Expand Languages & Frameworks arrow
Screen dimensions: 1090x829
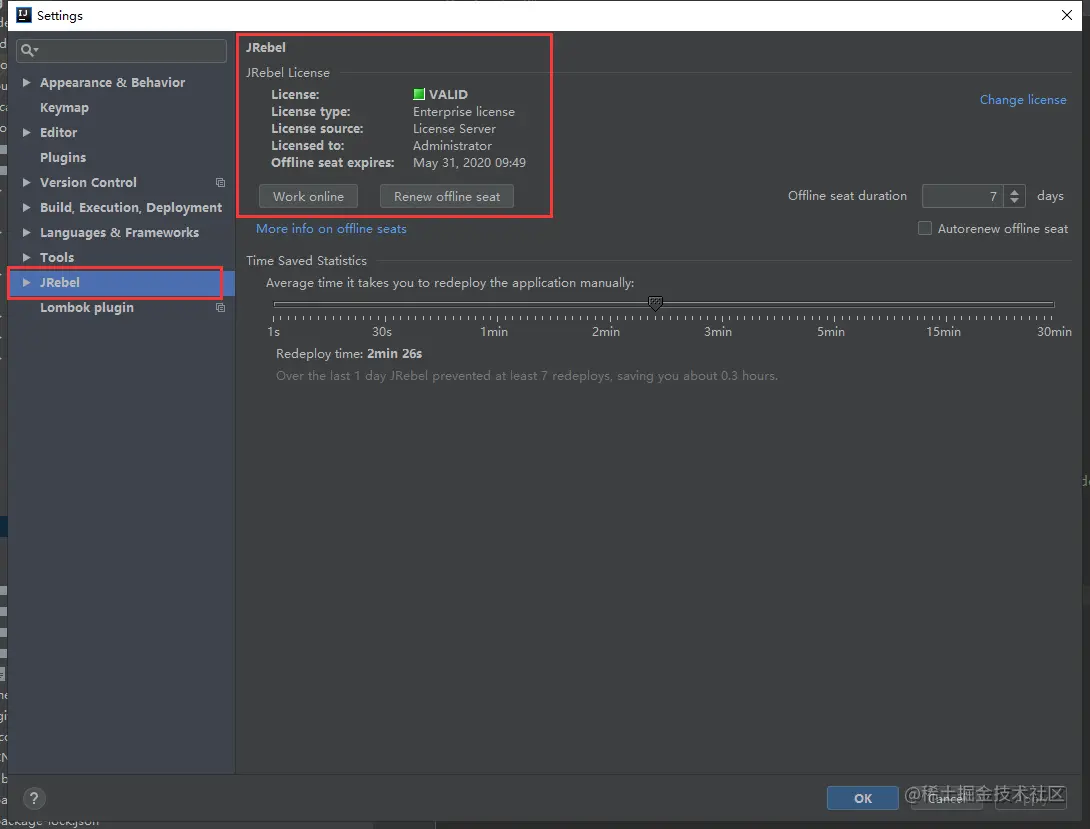(26, 232)
